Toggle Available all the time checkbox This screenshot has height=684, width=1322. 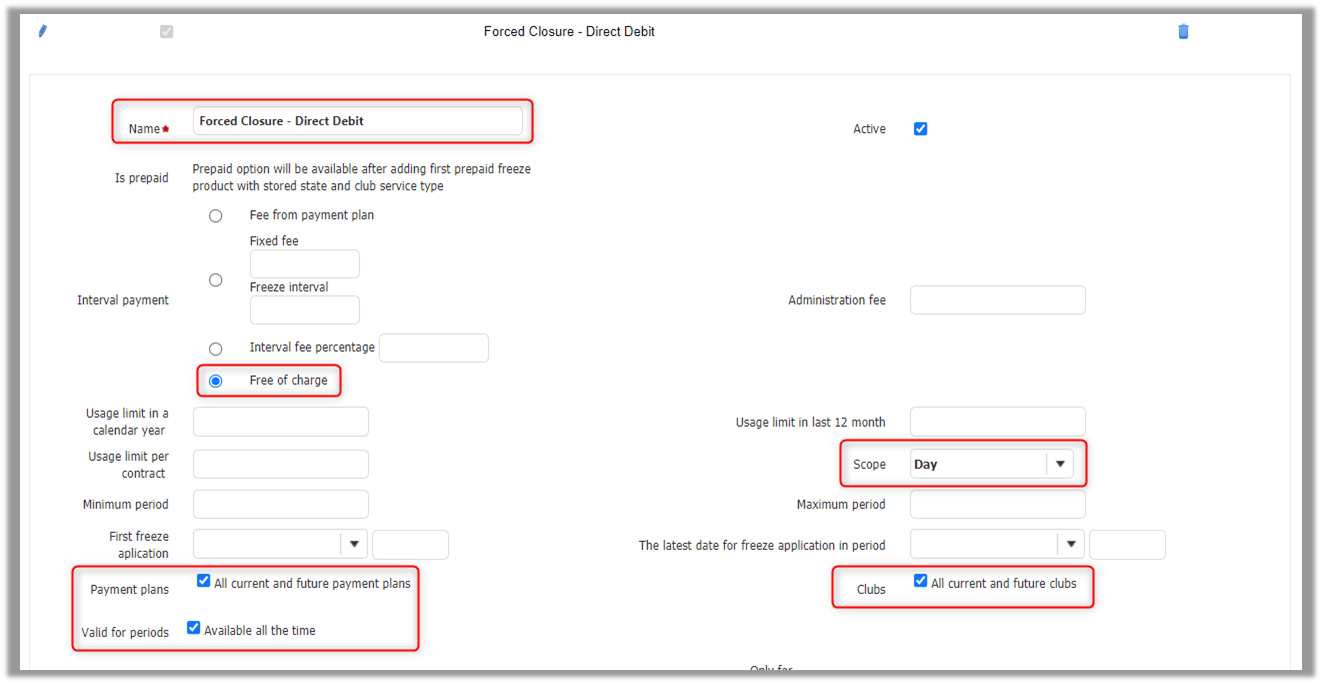[x=194, y=628]
